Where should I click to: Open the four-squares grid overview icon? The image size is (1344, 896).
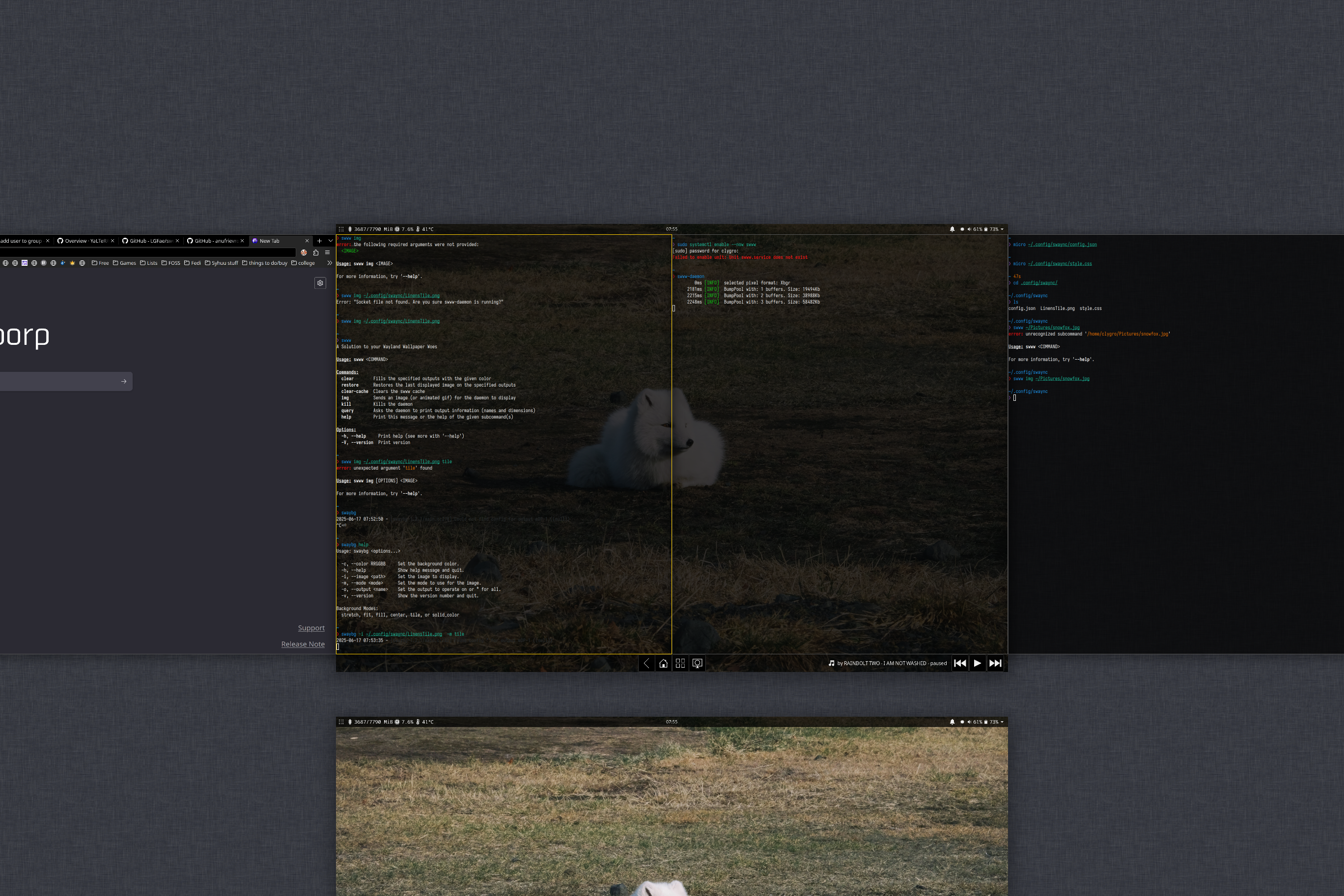coord(680,663)
